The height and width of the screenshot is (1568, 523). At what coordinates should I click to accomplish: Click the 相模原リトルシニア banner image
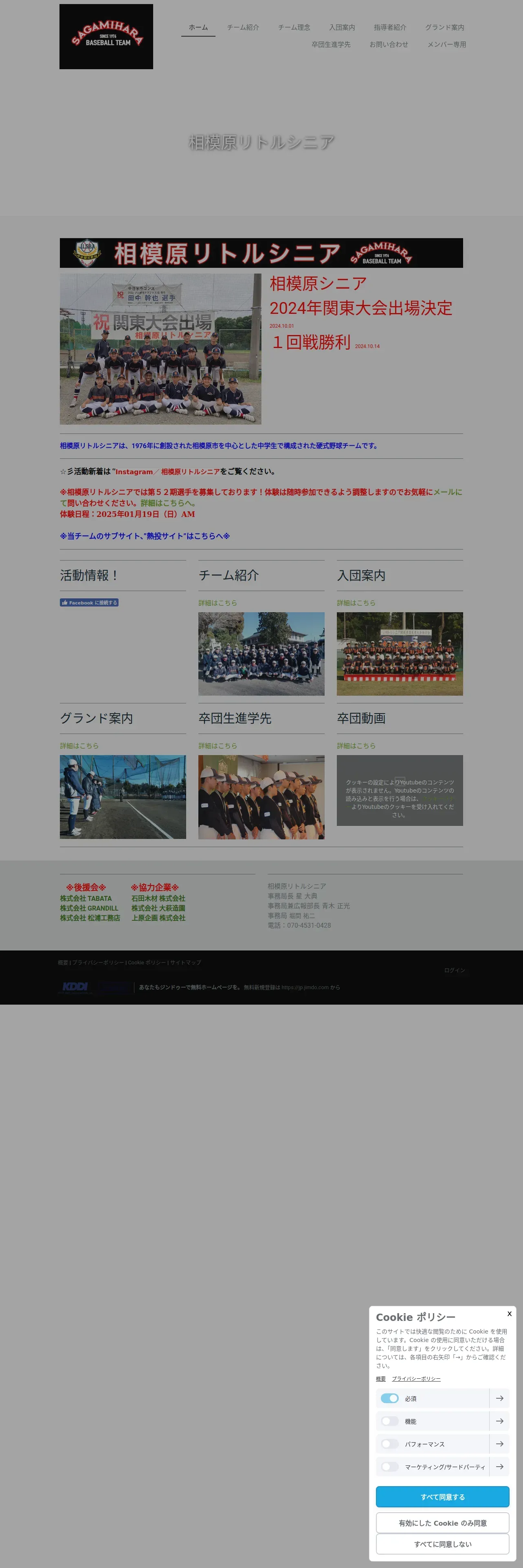261,253
